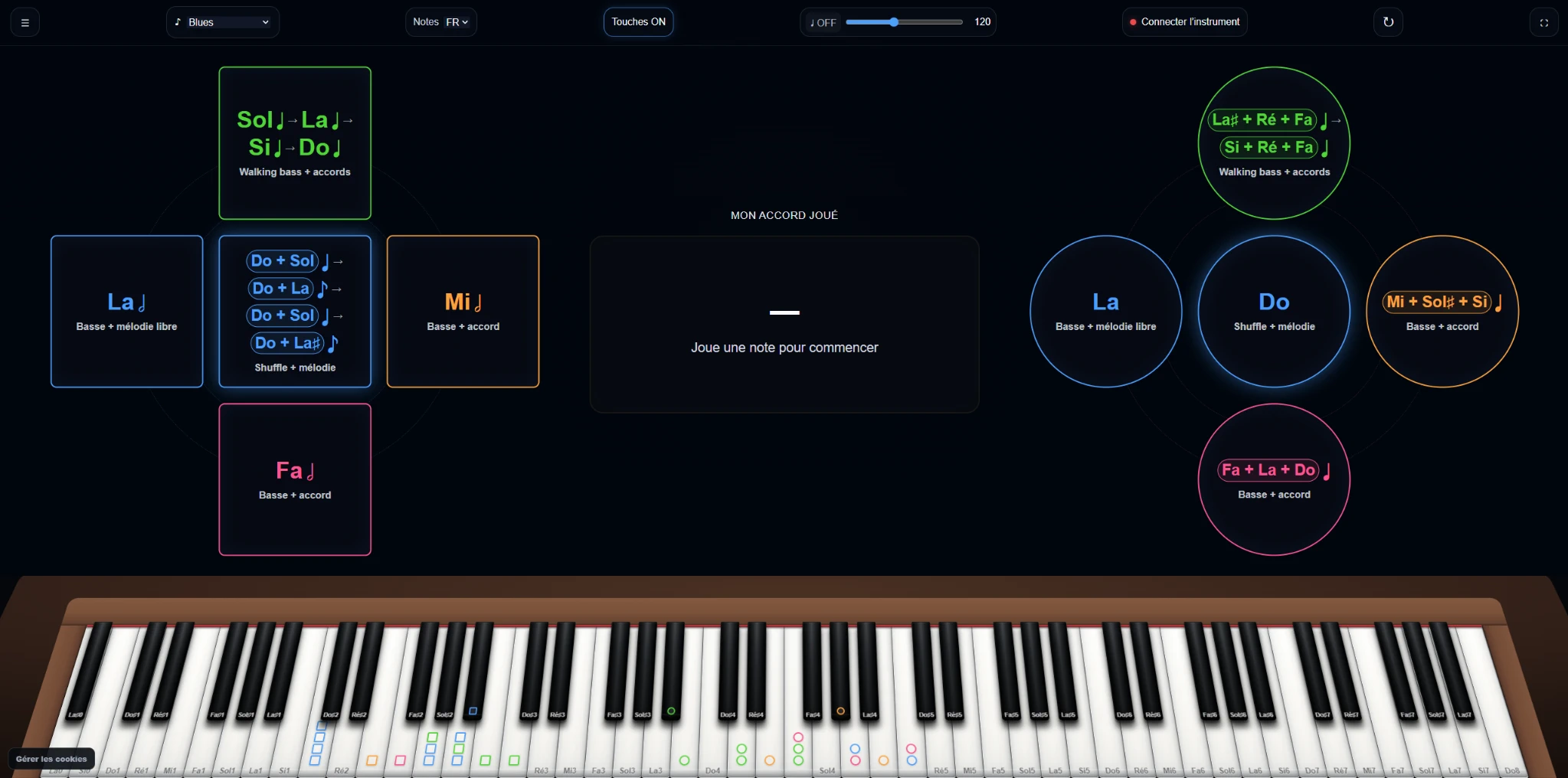Image resolution: width=1568 pixels, height=778 pixels.
Task: Select the pink Fa + La + Do circle
Action: (1274, 479)
